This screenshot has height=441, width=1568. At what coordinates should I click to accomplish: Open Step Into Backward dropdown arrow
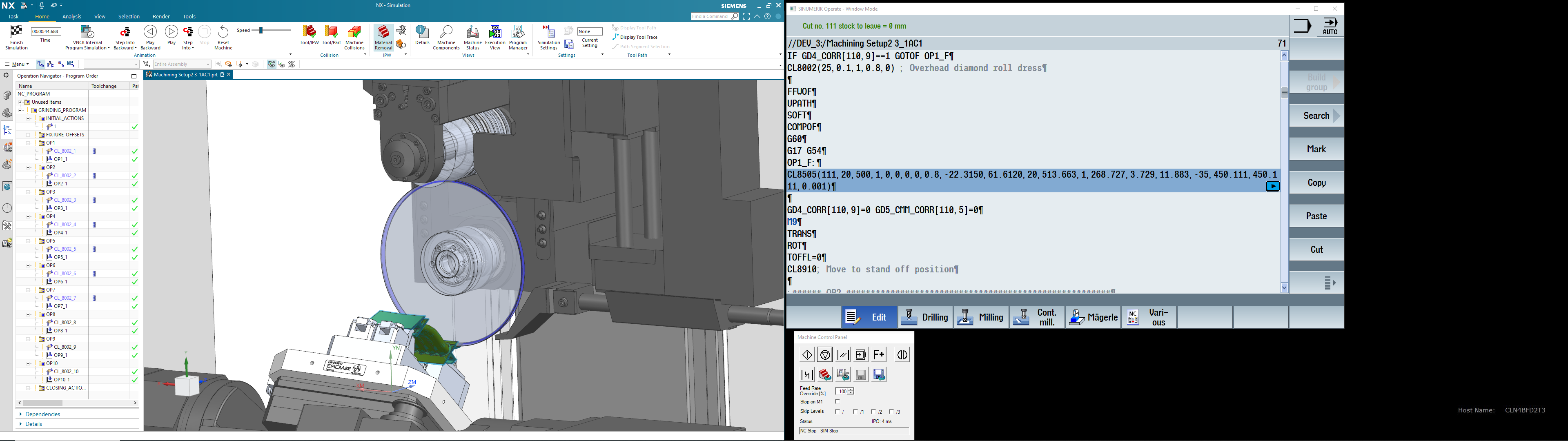[136, 48]
